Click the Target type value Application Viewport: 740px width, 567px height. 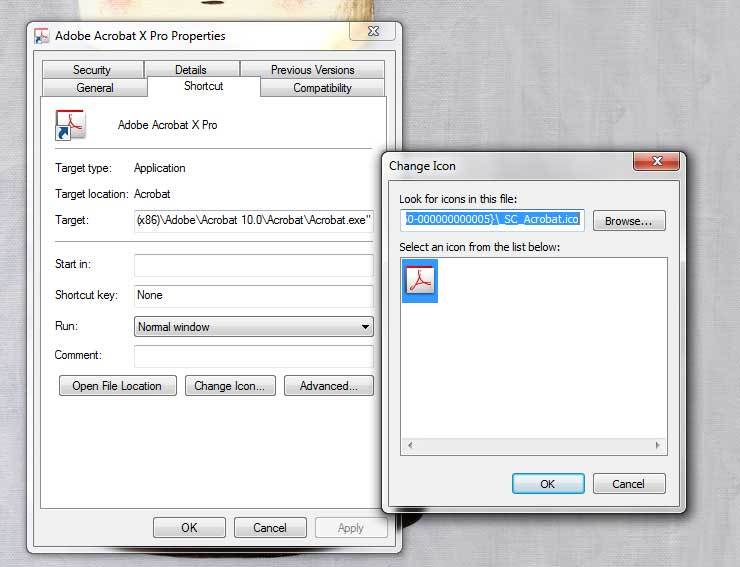[x=160, y=168]
